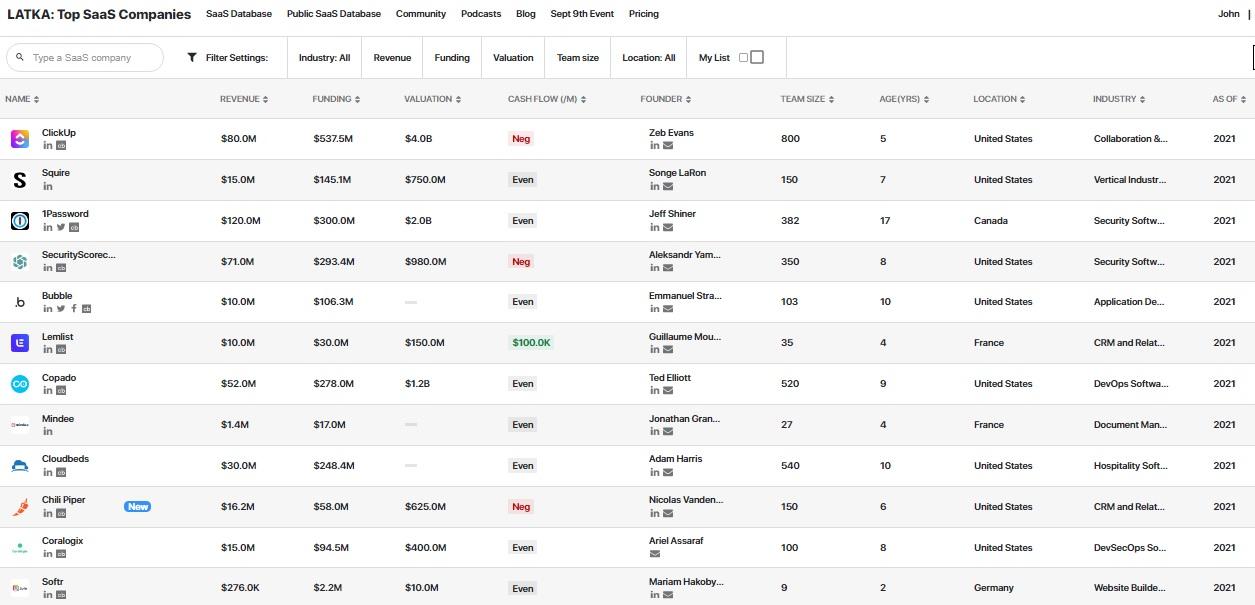Sort by VALUATION column header
The width and height of the screenshot is (1255, 605).
[x=433, y=99]
